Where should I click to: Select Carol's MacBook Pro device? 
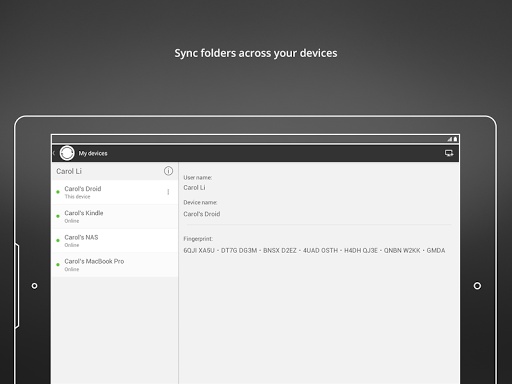tap(115, 265)
